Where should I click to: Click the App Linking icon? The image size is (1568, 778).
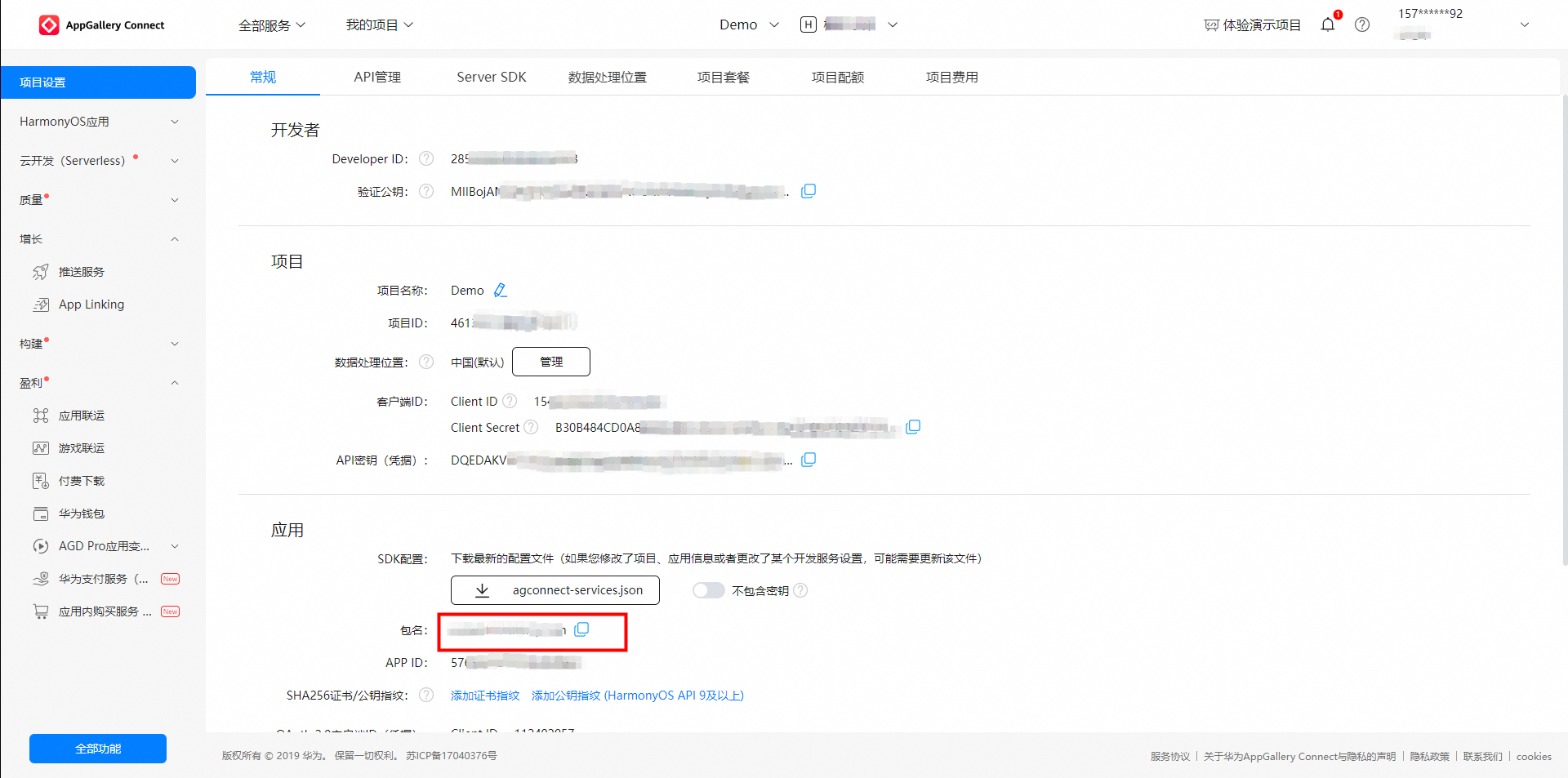click(41, 305)
